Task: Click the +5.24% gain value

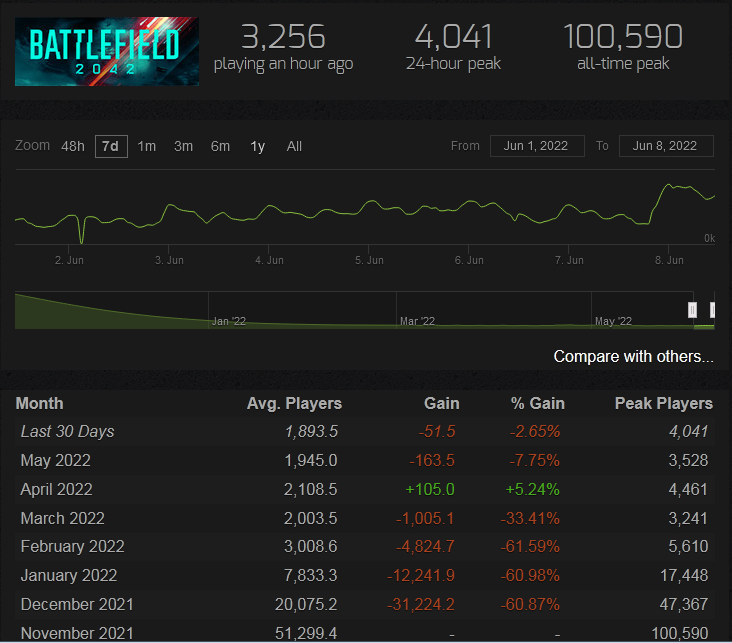Action: point(533,490)
